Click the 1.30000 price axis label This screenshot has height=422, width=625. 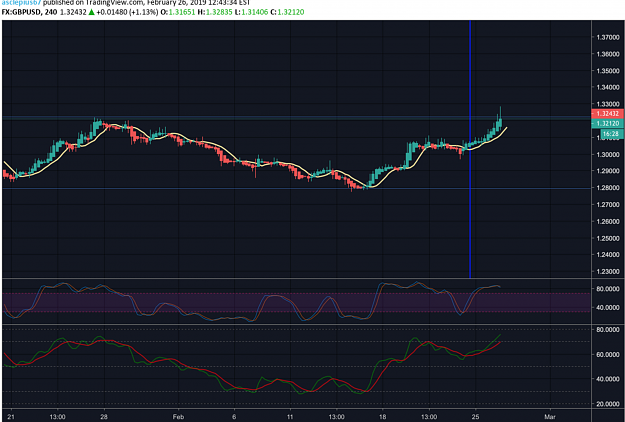coord(607,154)
